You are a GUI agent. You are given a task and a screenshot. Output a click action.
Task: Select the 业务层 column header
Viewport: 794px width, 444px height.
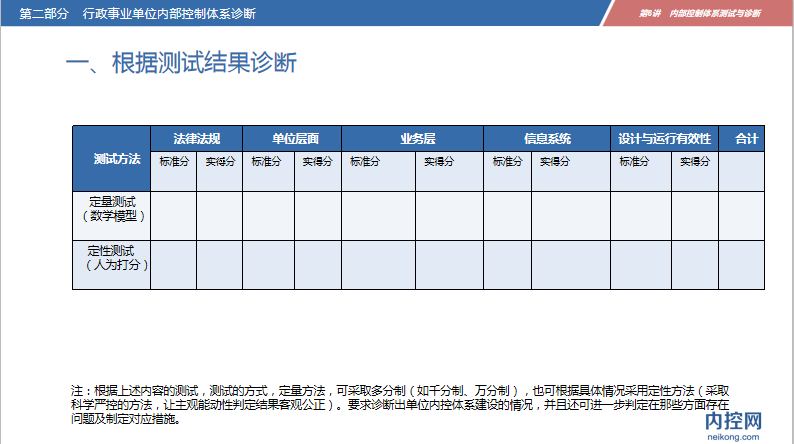pyautogui.click(x=412, y=138)
